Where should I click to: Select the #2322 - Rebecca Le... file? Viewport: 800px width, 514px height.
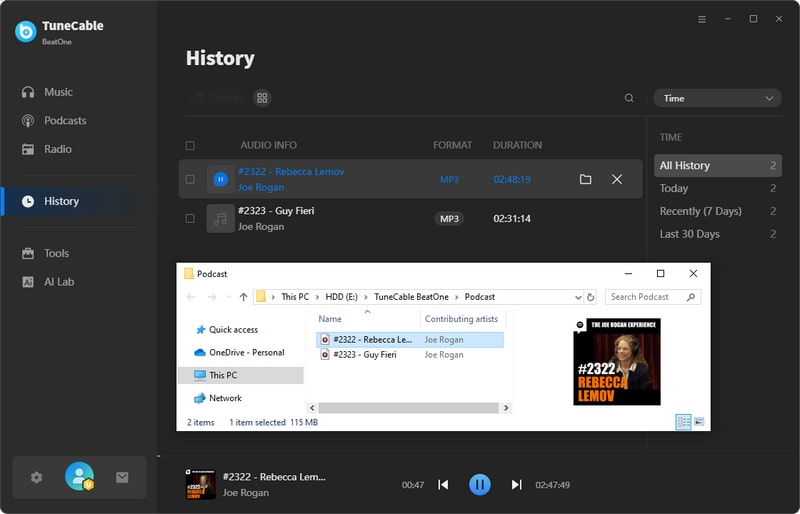[410, 340]
